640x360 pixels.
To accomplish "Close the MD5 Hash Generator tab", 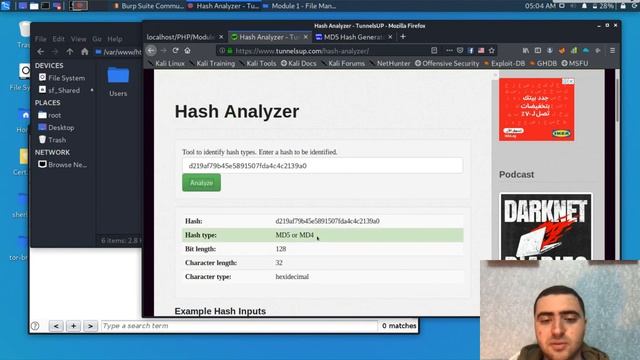I will click(390, 37).
